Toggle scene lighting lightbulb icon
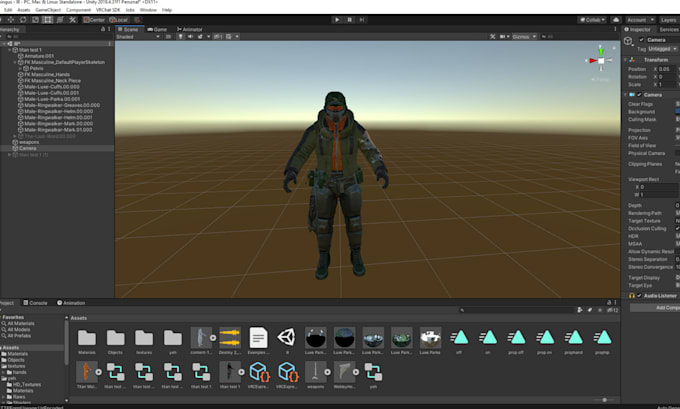The width and height of the screenshot is (680, 409). click(x=180, y=37)
